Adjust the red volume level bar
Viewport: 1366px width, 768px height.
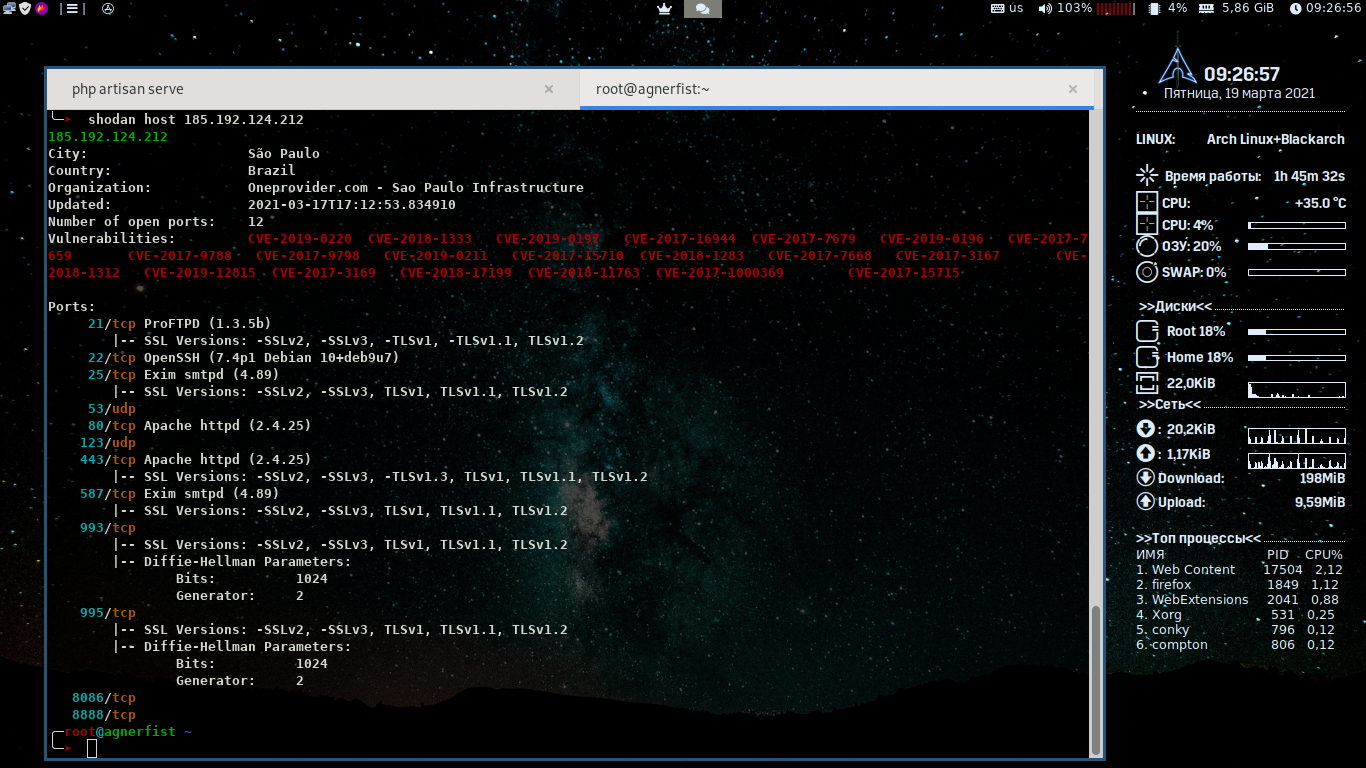[1115, 8]
